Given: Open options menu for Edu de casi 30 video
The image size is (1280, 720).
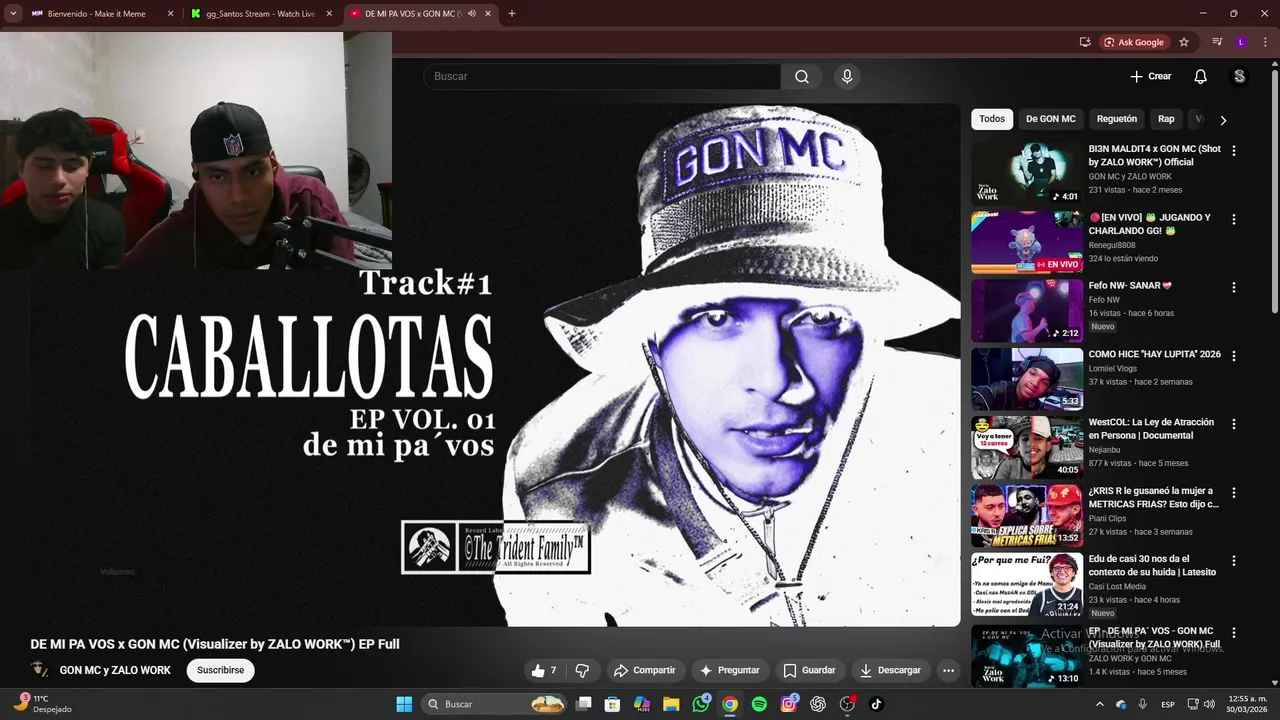Looking at the screenshot, I should pos(1233,560).
